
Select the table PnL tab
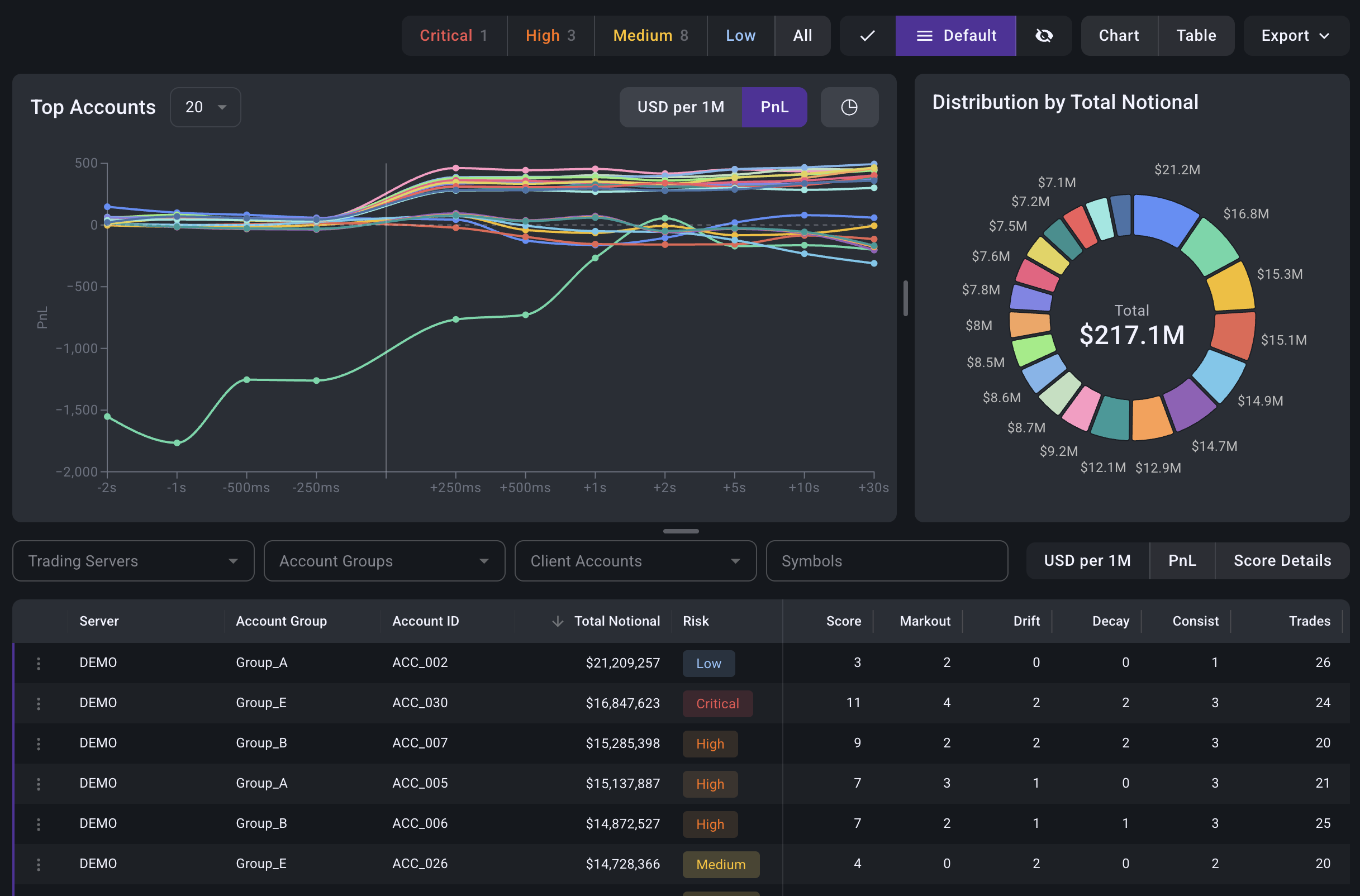(1182, 561)
